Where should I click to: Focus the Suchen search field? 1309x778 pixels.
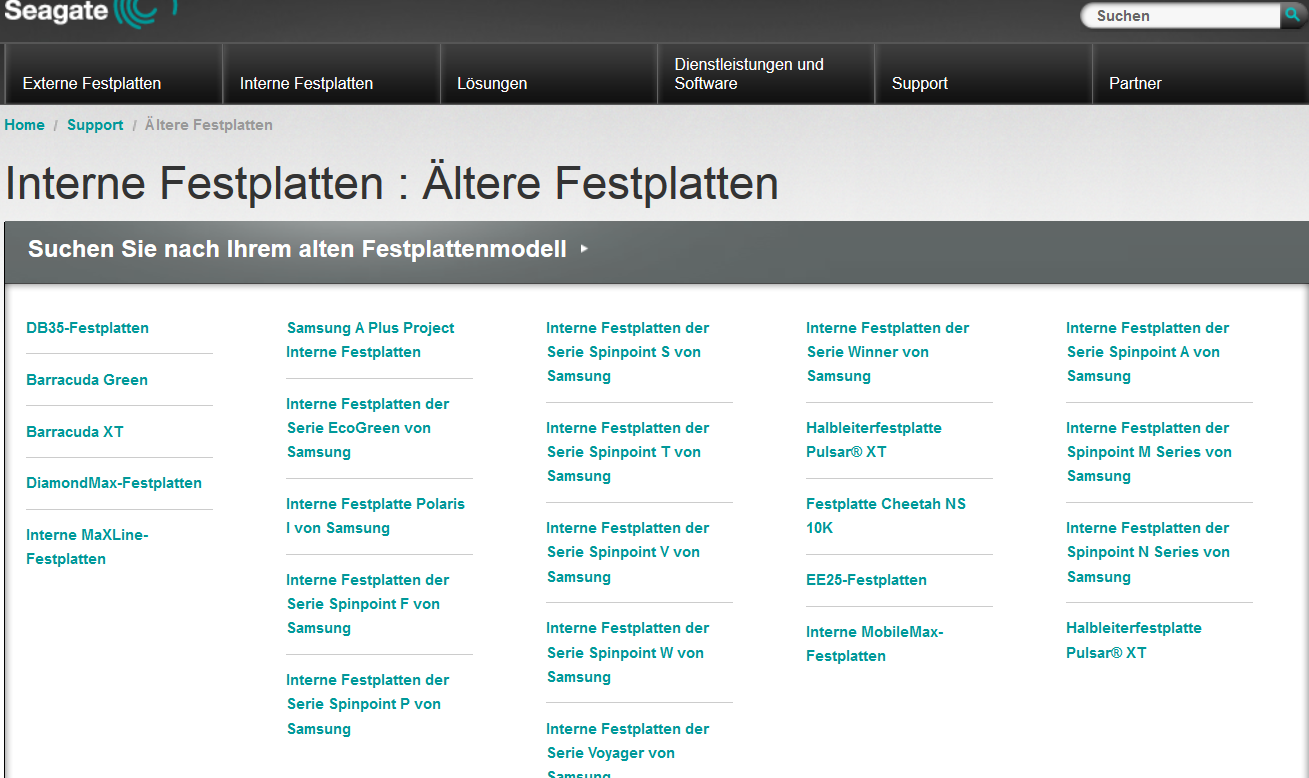(x=1181, y=15)
